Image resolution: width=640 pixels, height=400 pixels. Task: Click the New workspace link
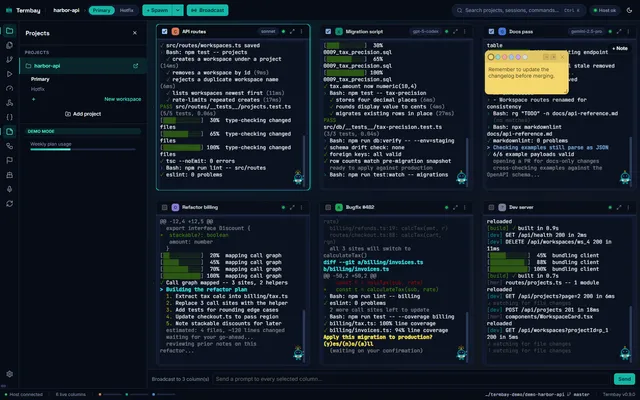(x=123, y=99)
